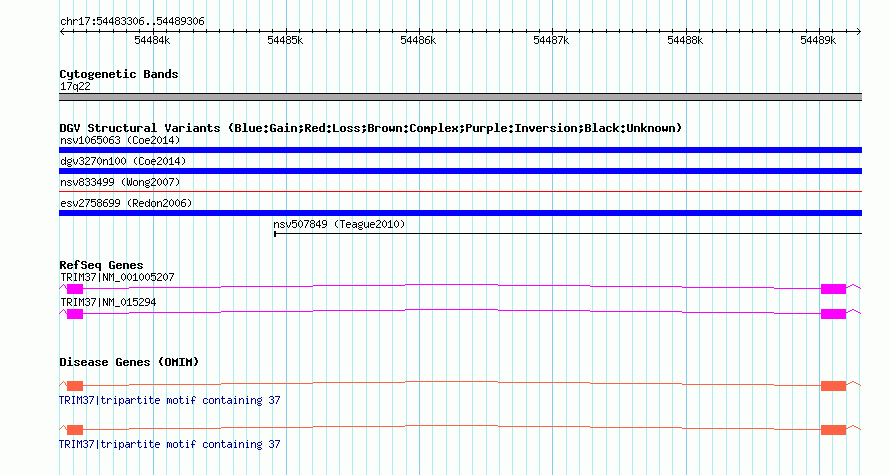Click left orange exon of first OMIM gene

point(75,386)
